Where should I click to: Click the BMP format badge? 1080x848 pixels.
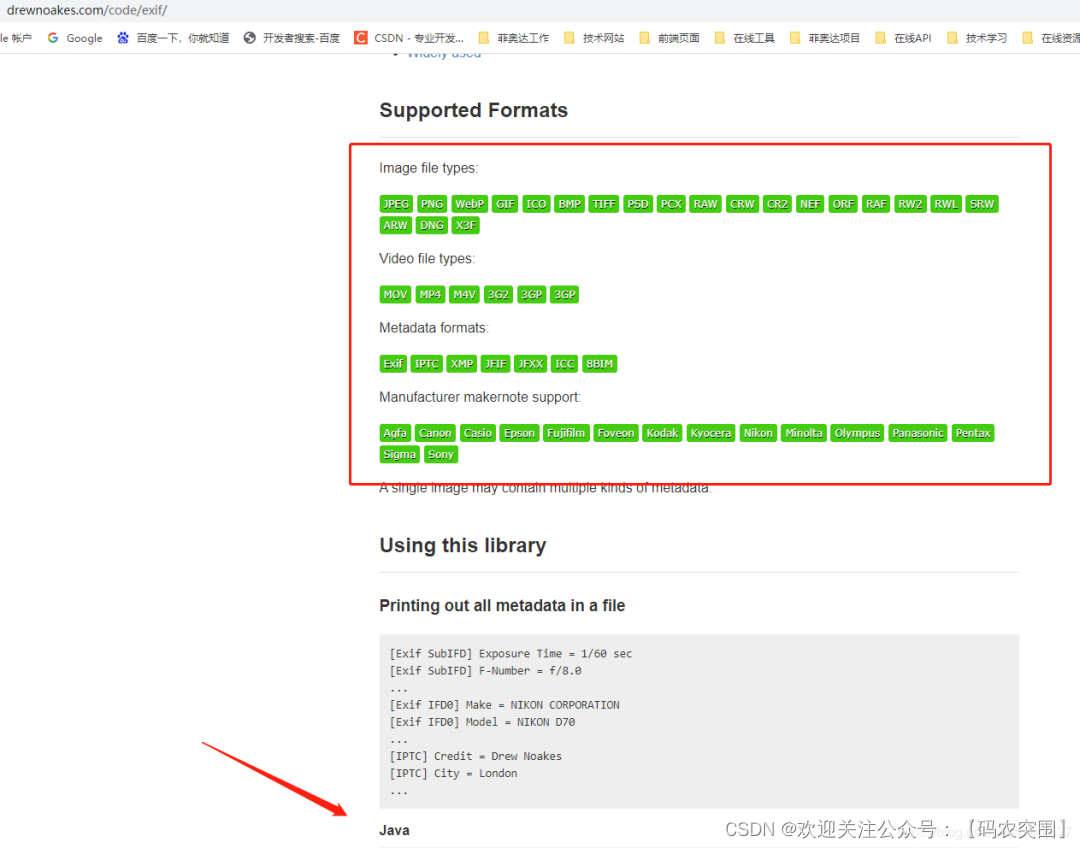pos(570,204)
